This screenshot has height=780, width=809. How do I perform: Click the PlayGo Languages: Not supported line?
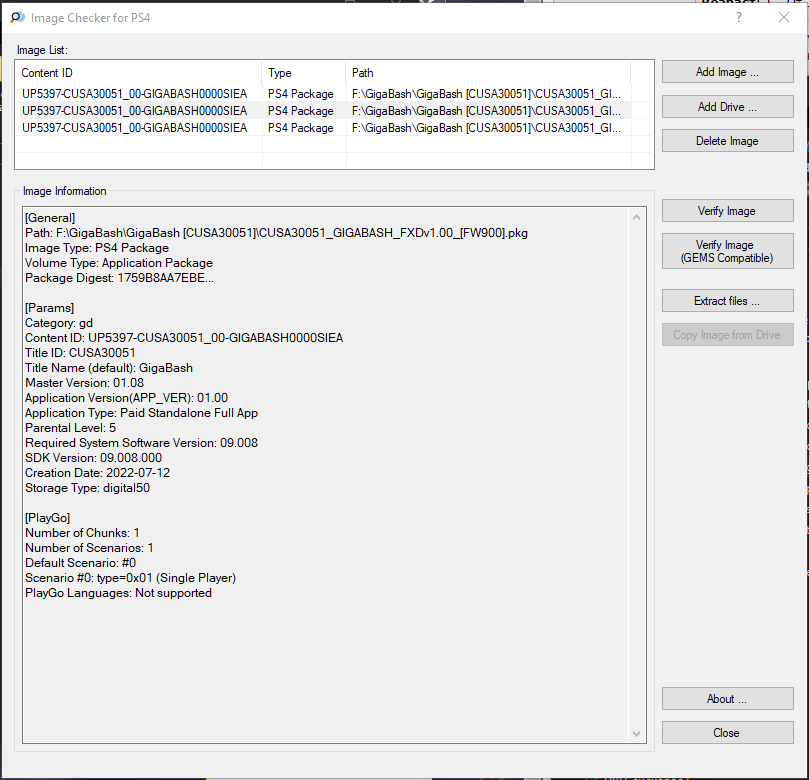(x=118, y=593)
